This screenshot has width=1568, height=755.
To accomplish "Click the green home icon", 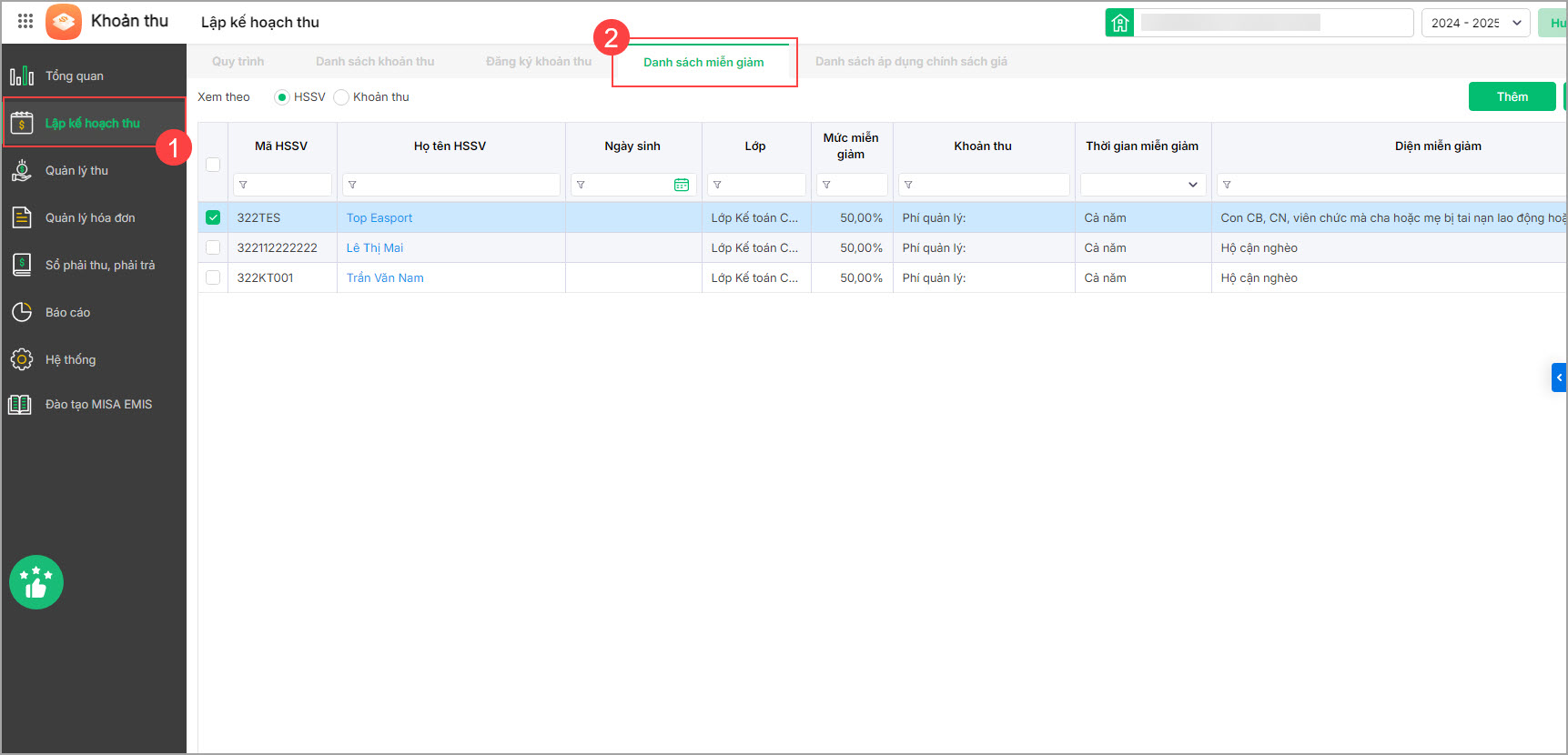I will click(1119, 23).
